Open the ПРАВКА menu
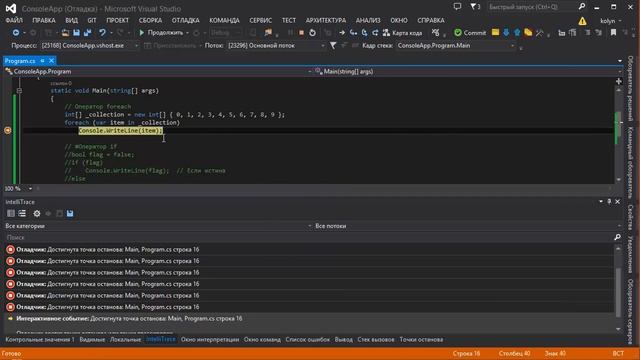 tap(44, 20)
